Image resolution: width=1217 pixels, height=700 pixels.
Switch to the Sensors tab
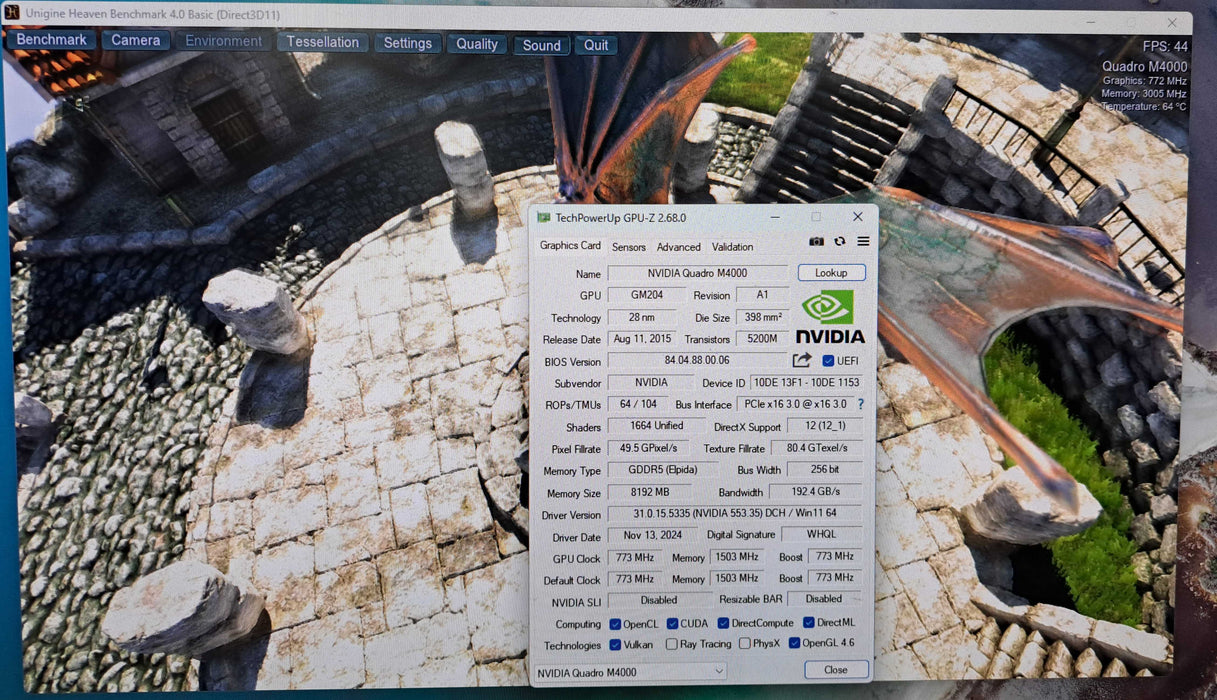(x=628, y=247)
